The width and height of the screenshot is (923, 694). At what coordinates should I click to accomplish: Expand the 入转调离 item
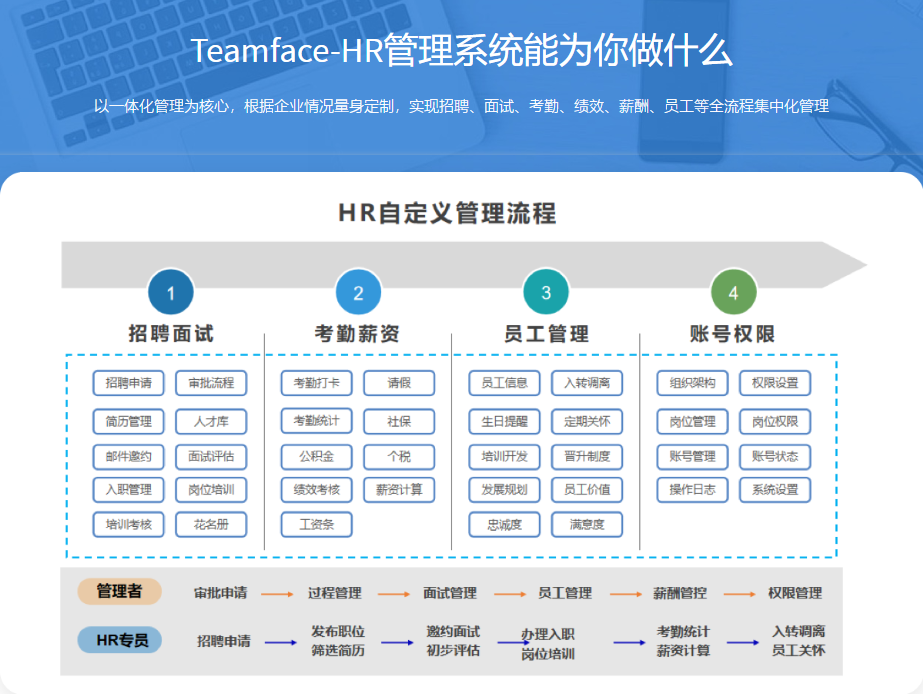tap(586, 383)
